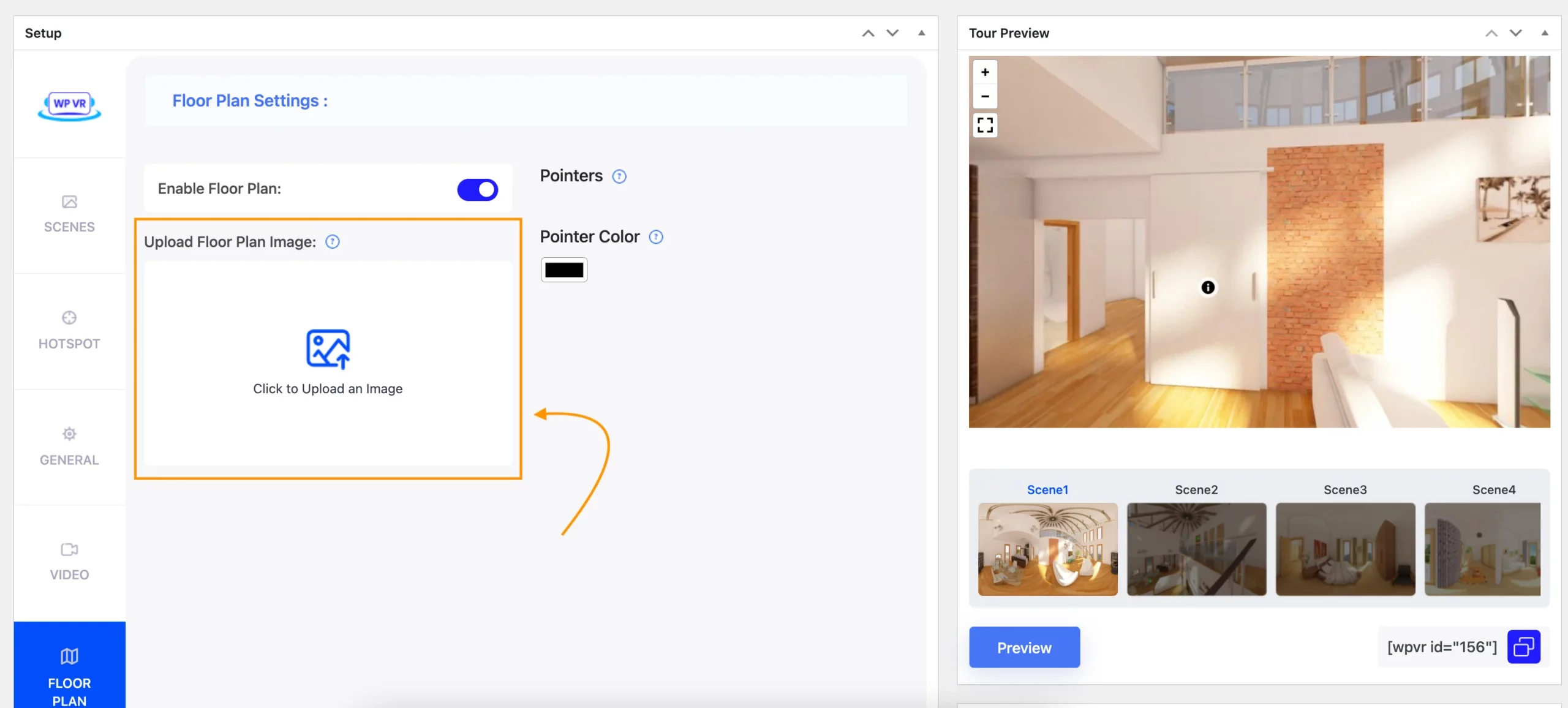Image resolution: width=1568 pixels, height=708 pixels.
Task: Select the Scene4 thumbnail
Action: click(x=1482, y=549)
